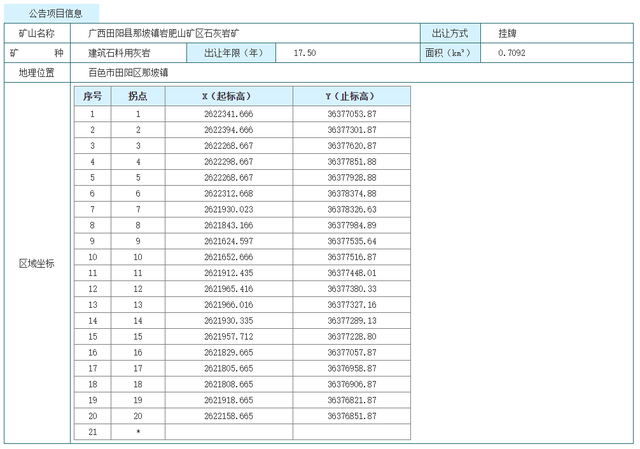Click X value 2621930.023 in row 7
Image resolution: width=640 pixels, height=449 pixels.
coord(228,209)
